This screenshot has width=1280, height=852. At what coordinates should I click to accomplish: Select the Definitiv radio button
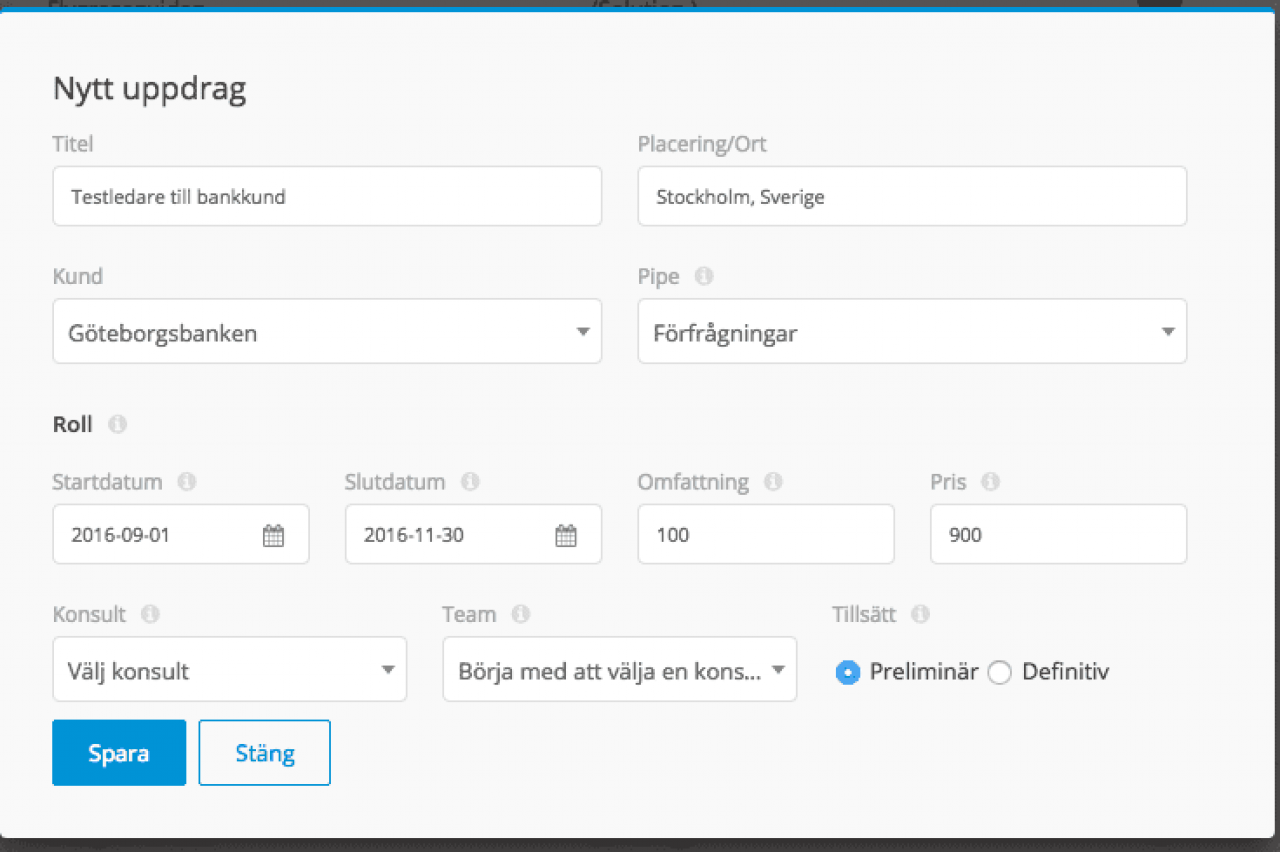click(1000, 673)
